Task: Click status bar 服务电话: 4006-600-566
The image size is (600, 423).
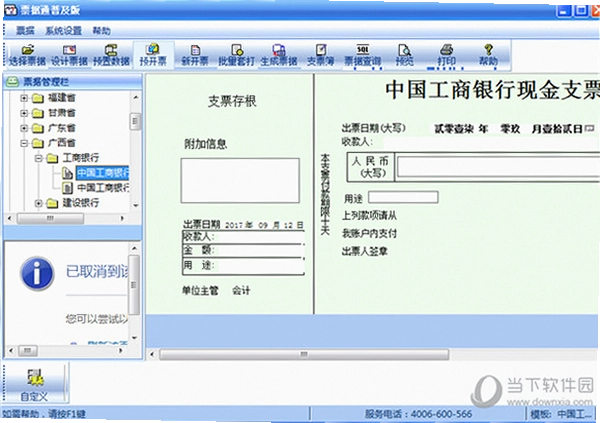Action: coord(418,414)
